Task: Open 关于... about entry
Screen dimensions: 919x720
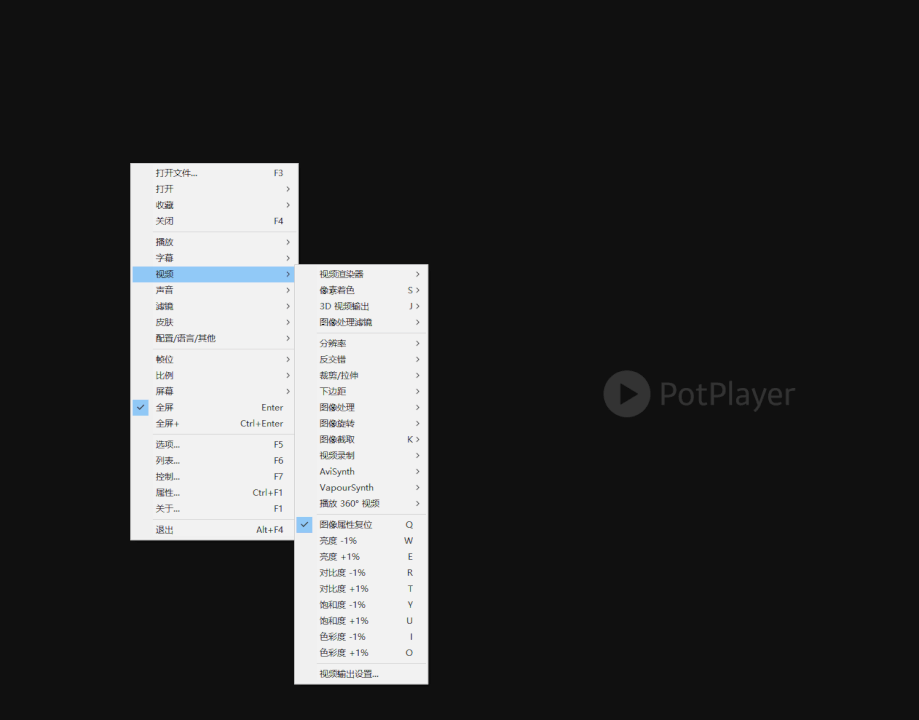Action: 215,508
